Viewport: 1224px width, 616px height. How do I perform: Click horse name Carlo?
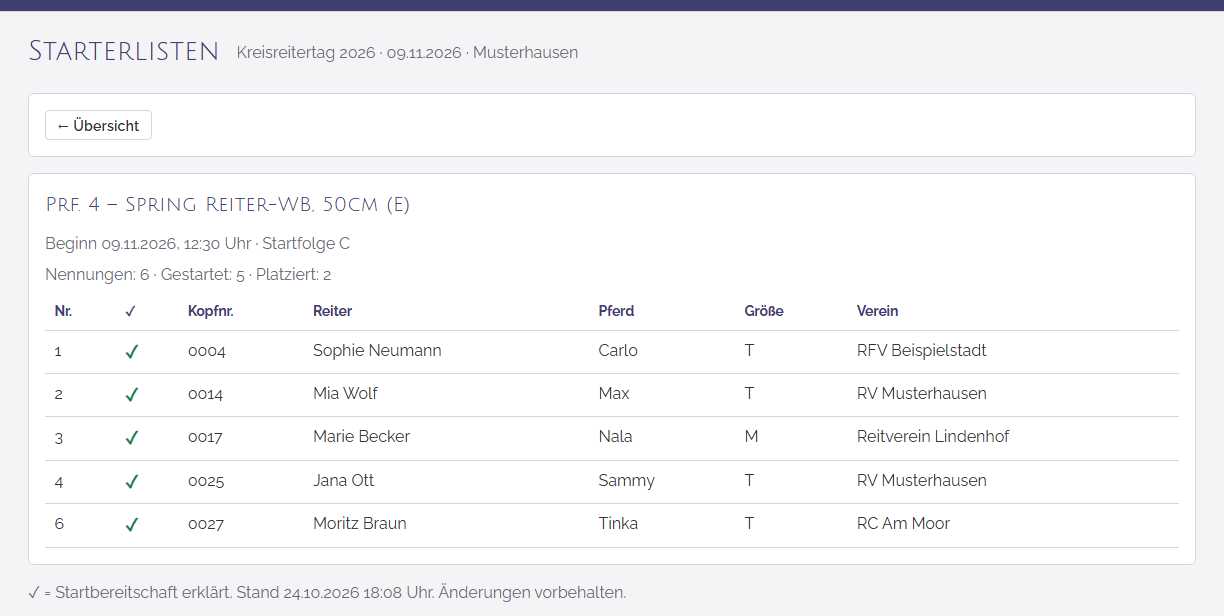pos(618,351)
